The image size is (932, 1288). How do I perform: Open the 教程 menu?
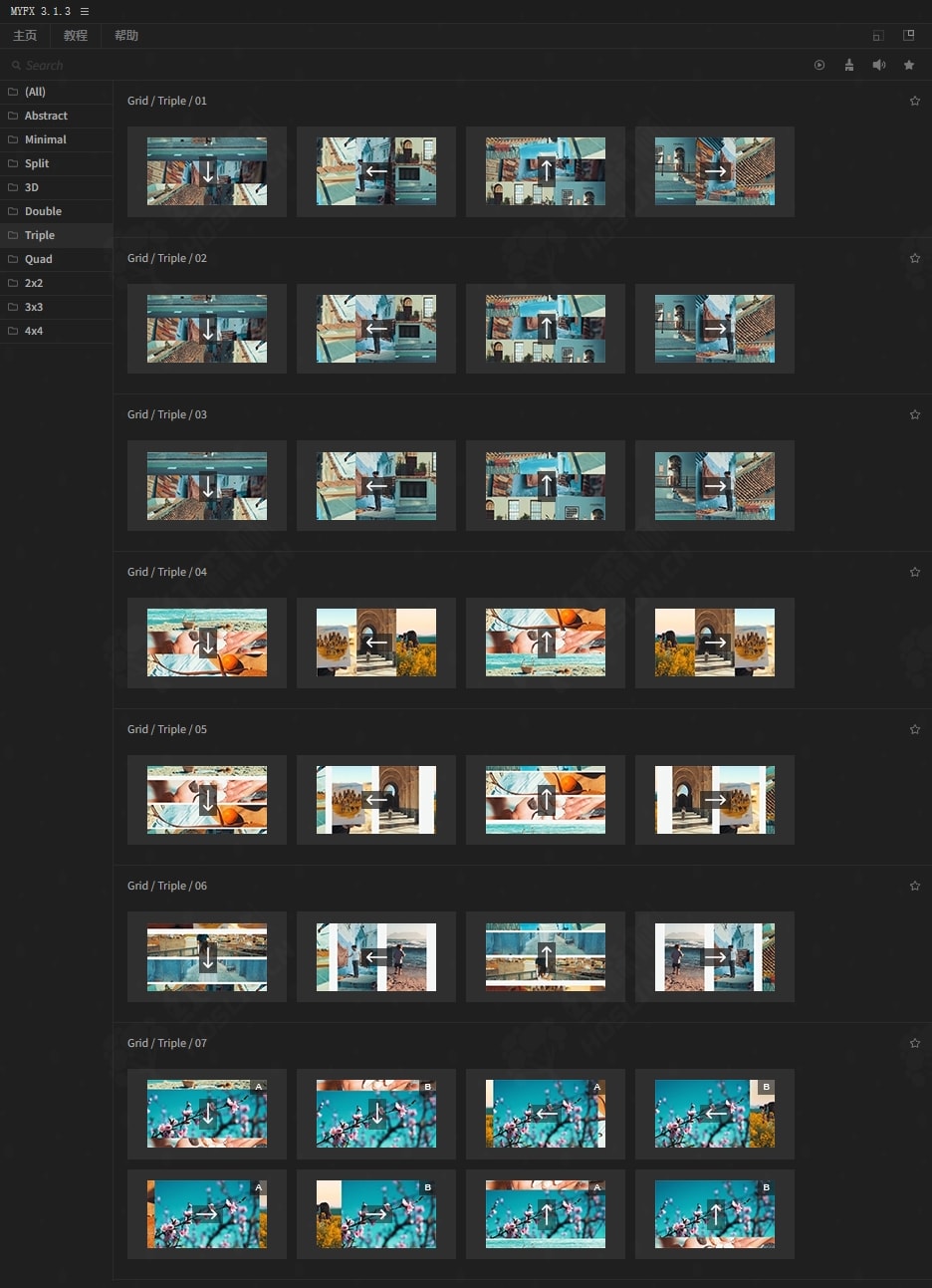pos(76,36)
